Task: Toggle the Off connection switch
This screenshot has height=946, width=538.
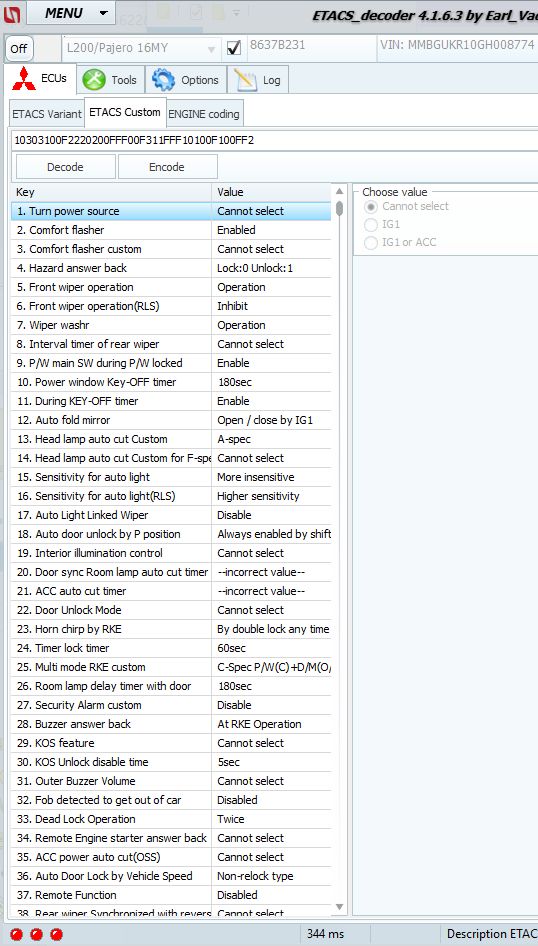Action: click(19, 49)
